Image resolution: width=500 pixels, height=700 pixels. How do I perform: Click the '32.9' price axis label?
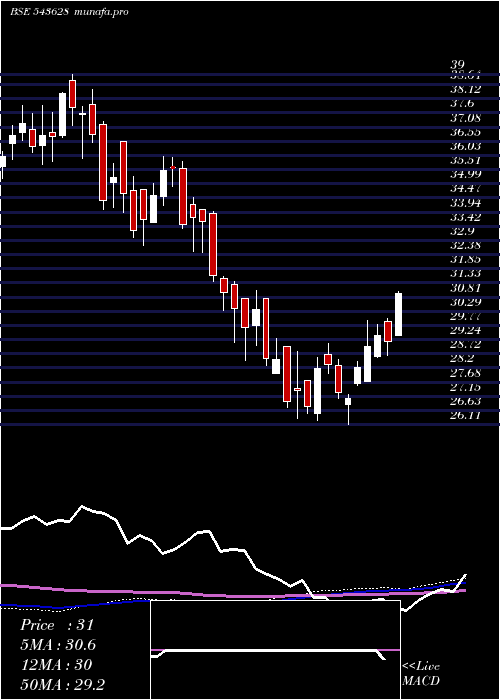point(462,232)
